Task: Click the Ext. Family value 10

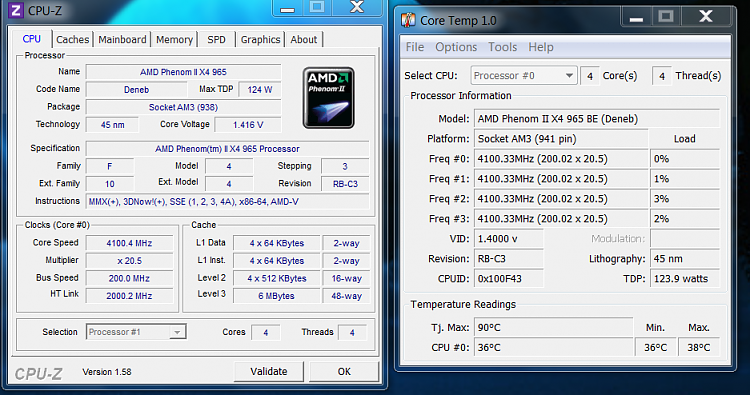Action: coord(110,184)
